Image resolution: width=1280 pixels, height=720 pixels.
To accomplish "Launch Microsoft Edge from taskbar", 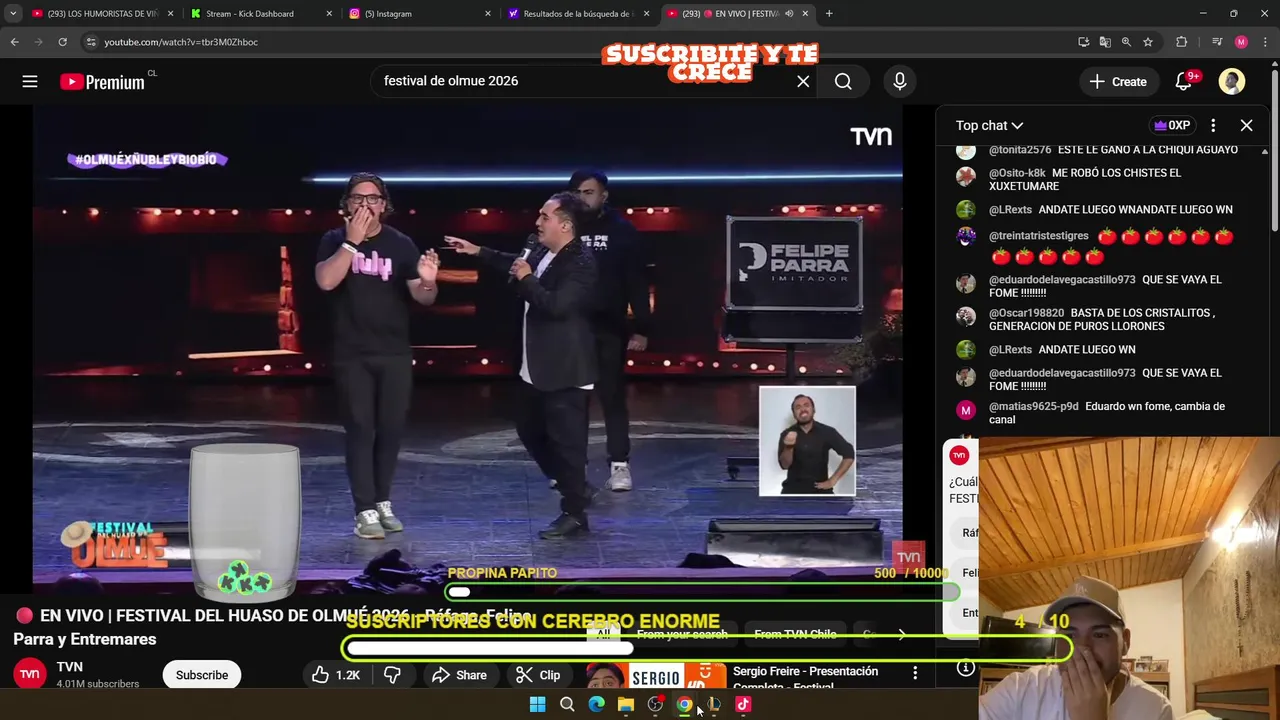I will pos(596,704).
